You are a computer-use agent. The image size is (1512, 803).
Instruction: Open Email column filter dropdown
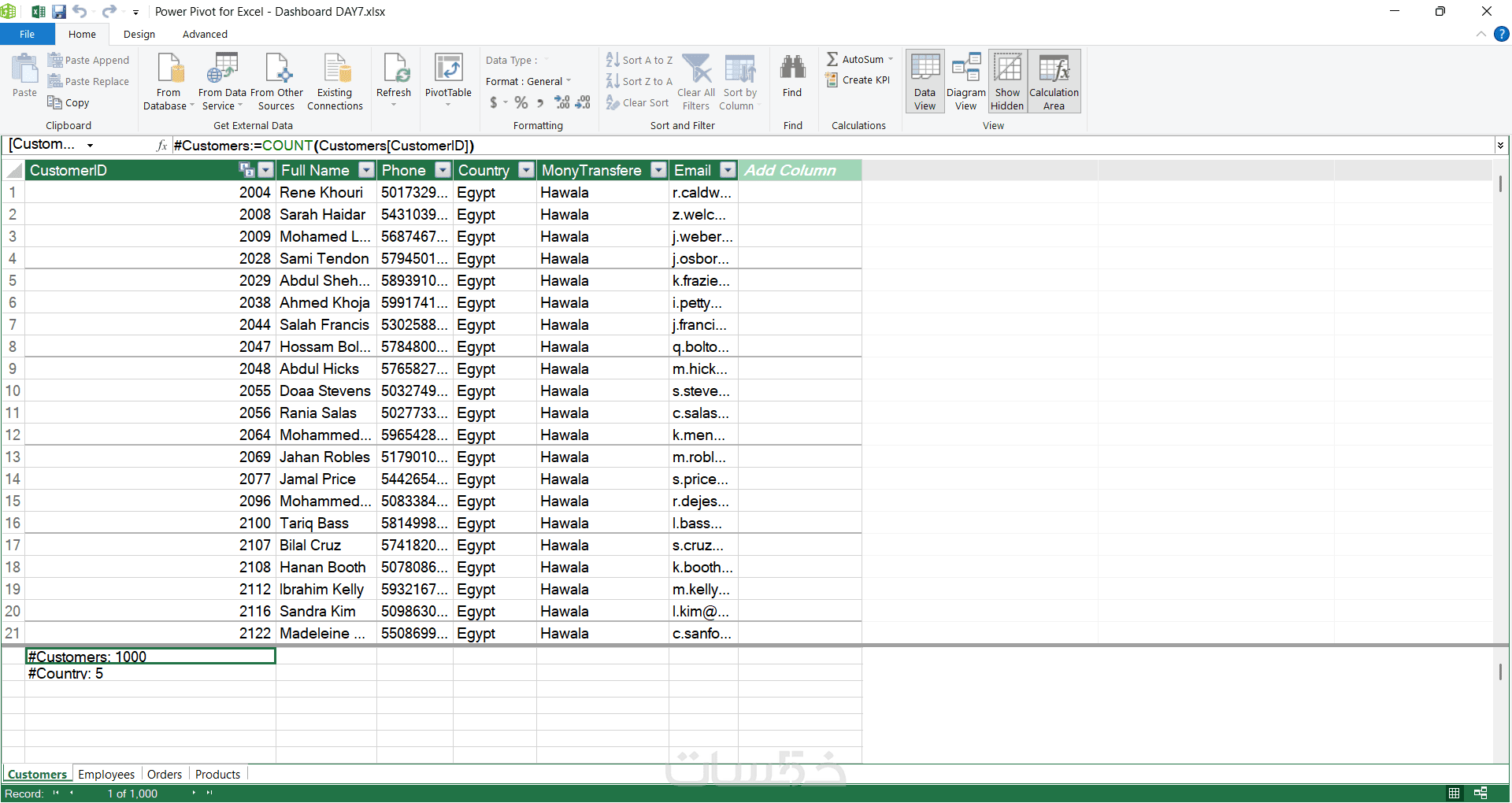pyautogui.click(x=728, y=170)
